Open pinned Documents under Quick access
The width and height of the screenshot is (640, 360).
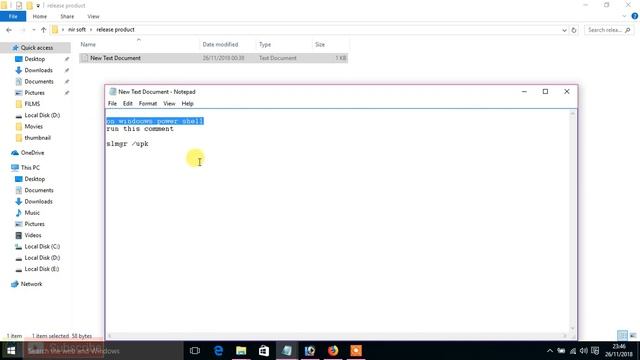pyautogui.click(x=39, y=82)
